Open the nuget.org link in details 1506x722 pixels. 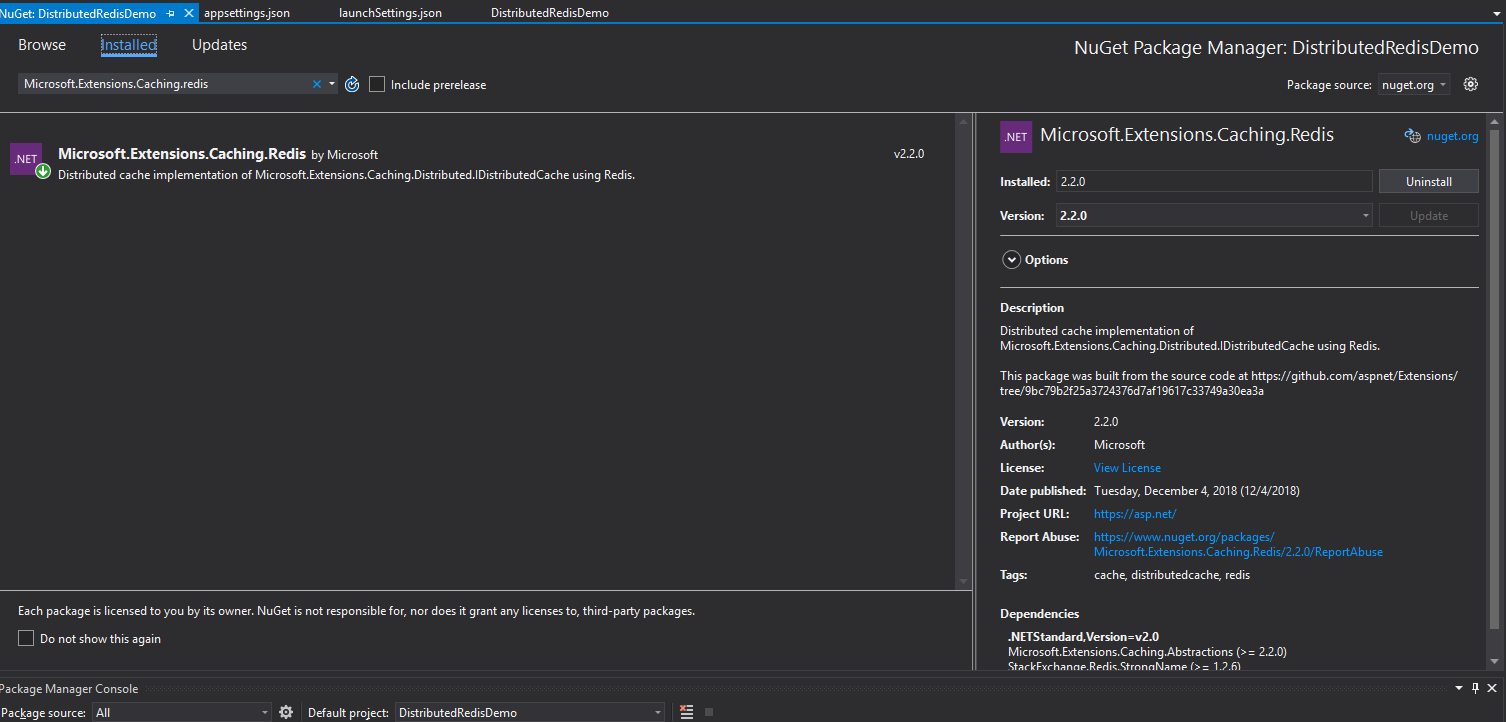1452,136
